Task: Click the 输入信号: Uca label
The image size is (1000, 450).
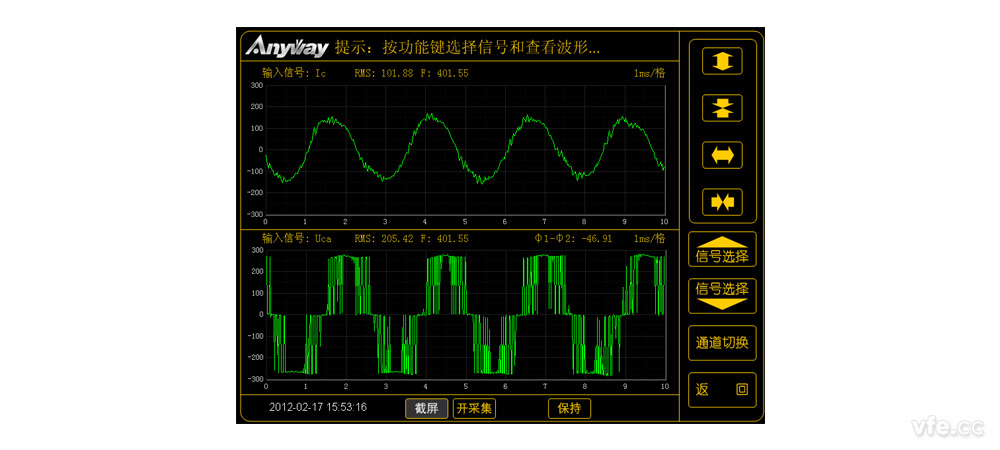Action: click(297, 239)
